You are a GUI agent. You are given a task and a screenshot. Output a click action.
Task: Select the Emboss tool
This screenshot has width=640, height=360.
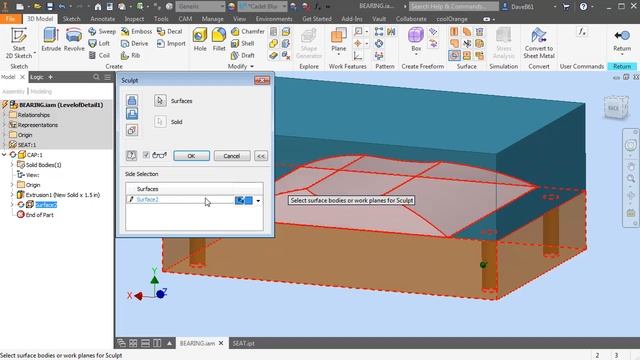coord(136,31)
